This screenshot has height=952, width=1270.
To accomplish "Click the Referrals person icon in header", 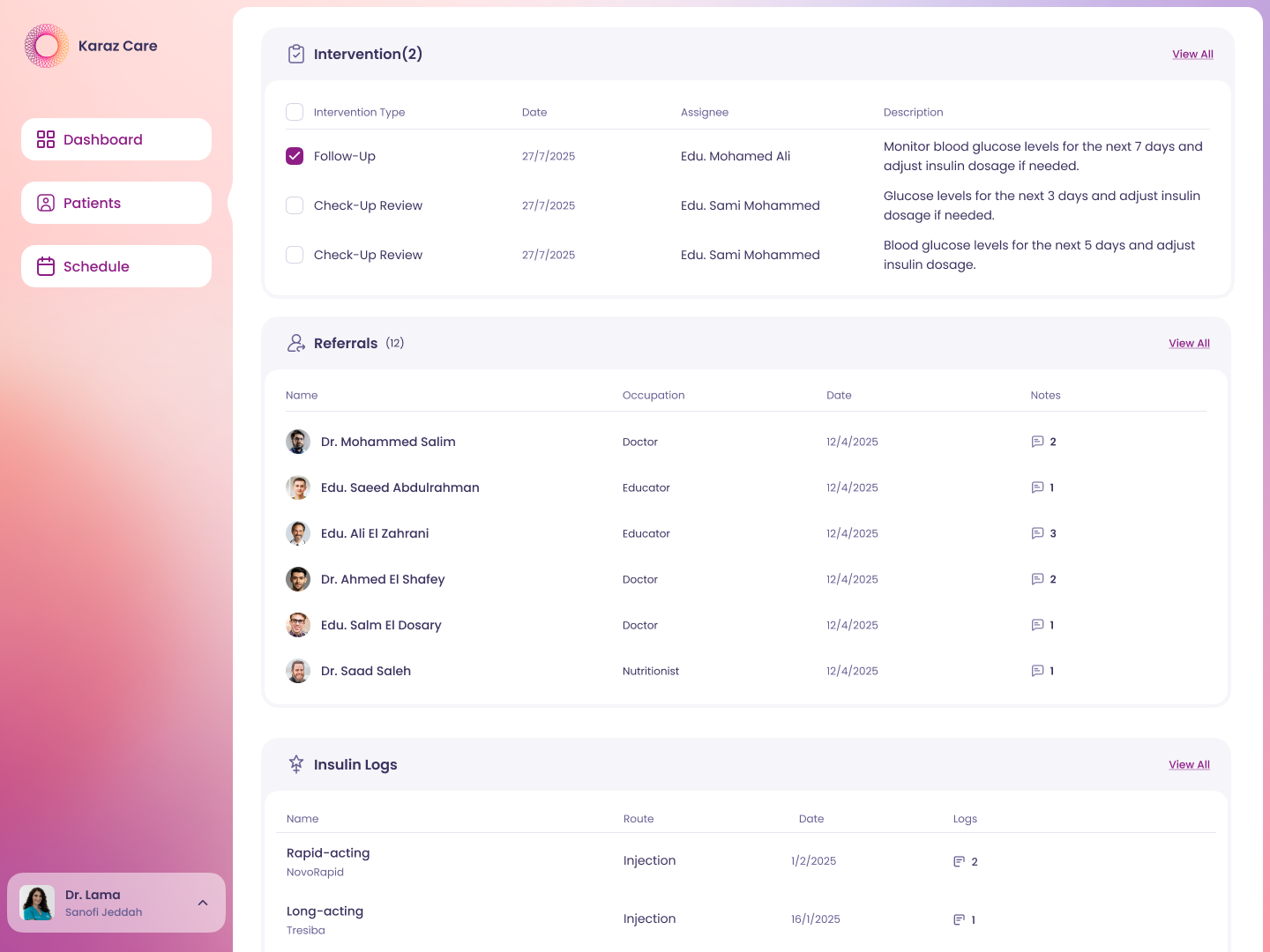I will coord(296,343).
